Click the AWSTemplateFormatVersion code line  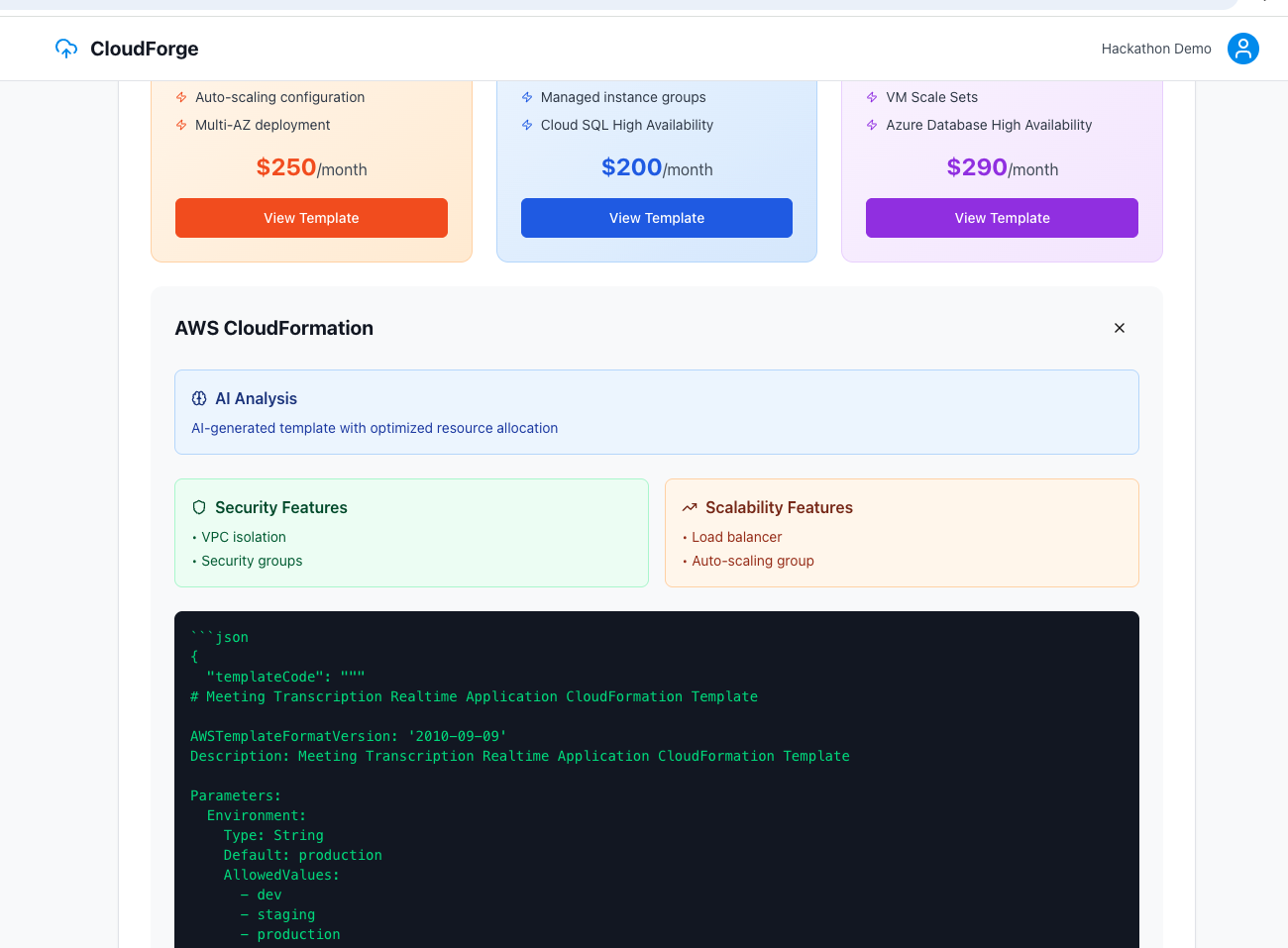pyautogui.click(x=349, y=736)
